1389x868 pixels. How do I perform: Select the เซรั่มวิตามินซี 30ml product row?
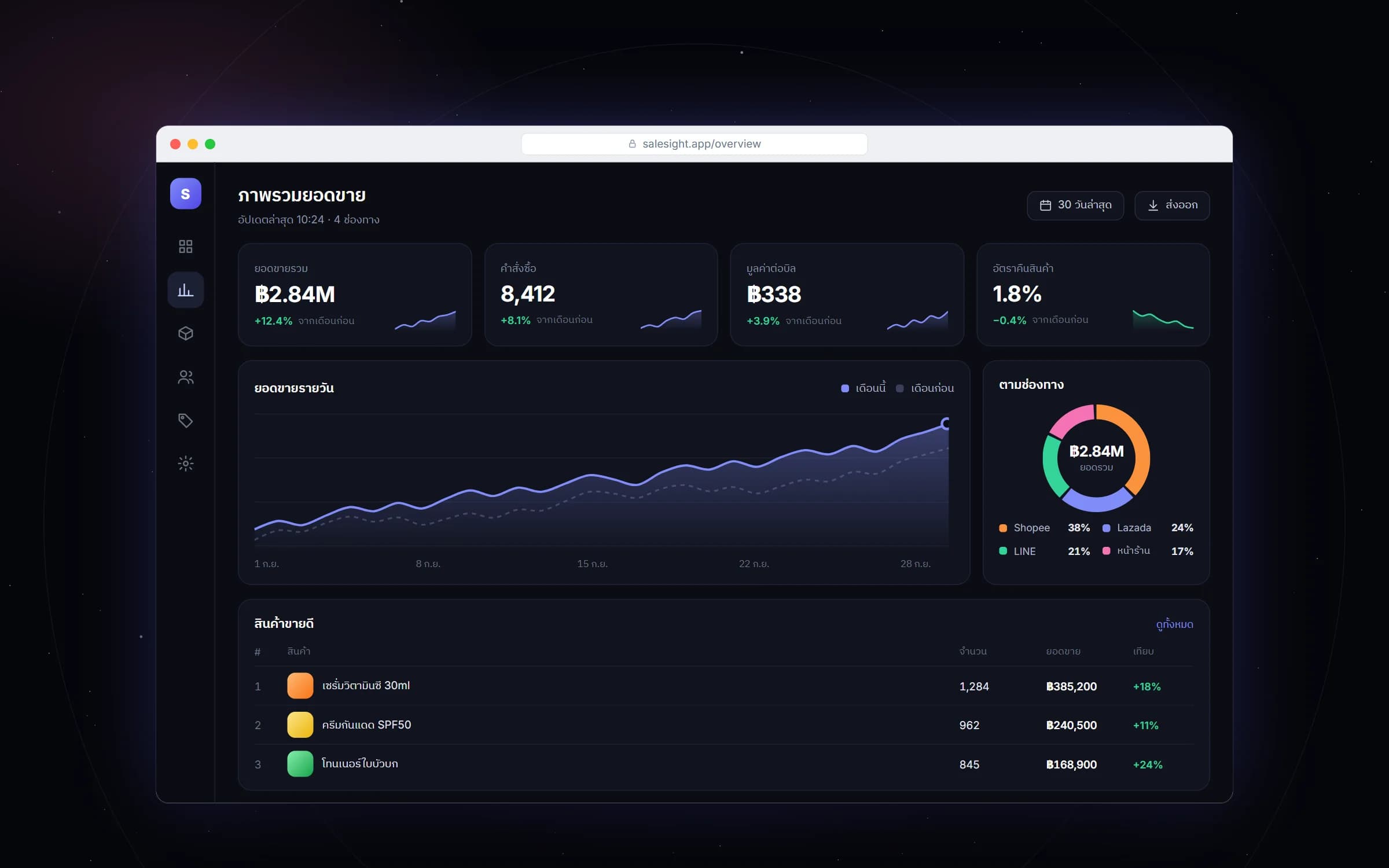723,686
